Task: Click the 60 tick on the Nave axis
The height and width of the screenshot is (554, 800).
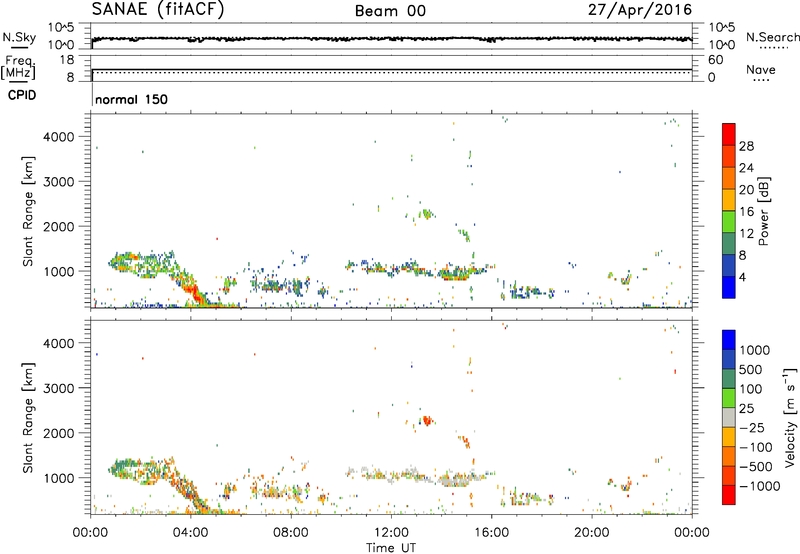Action: [715, 60]
